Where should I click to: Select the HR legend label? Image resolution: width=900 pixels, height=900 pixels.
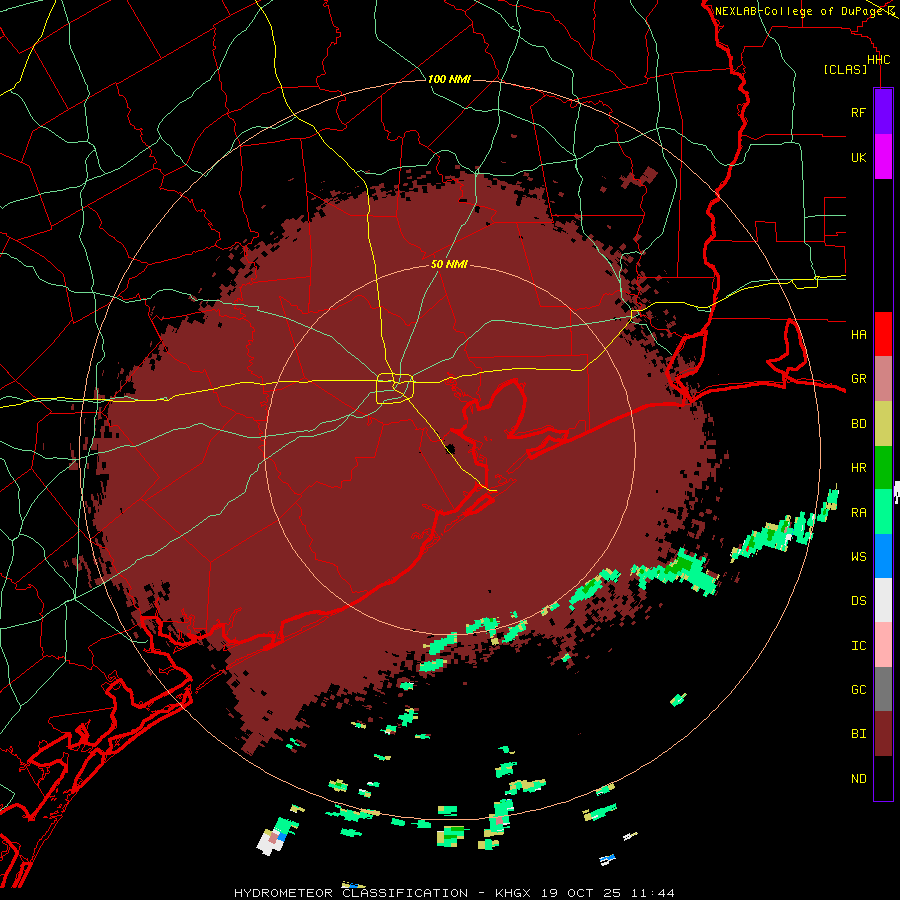[x=858, y=468]
